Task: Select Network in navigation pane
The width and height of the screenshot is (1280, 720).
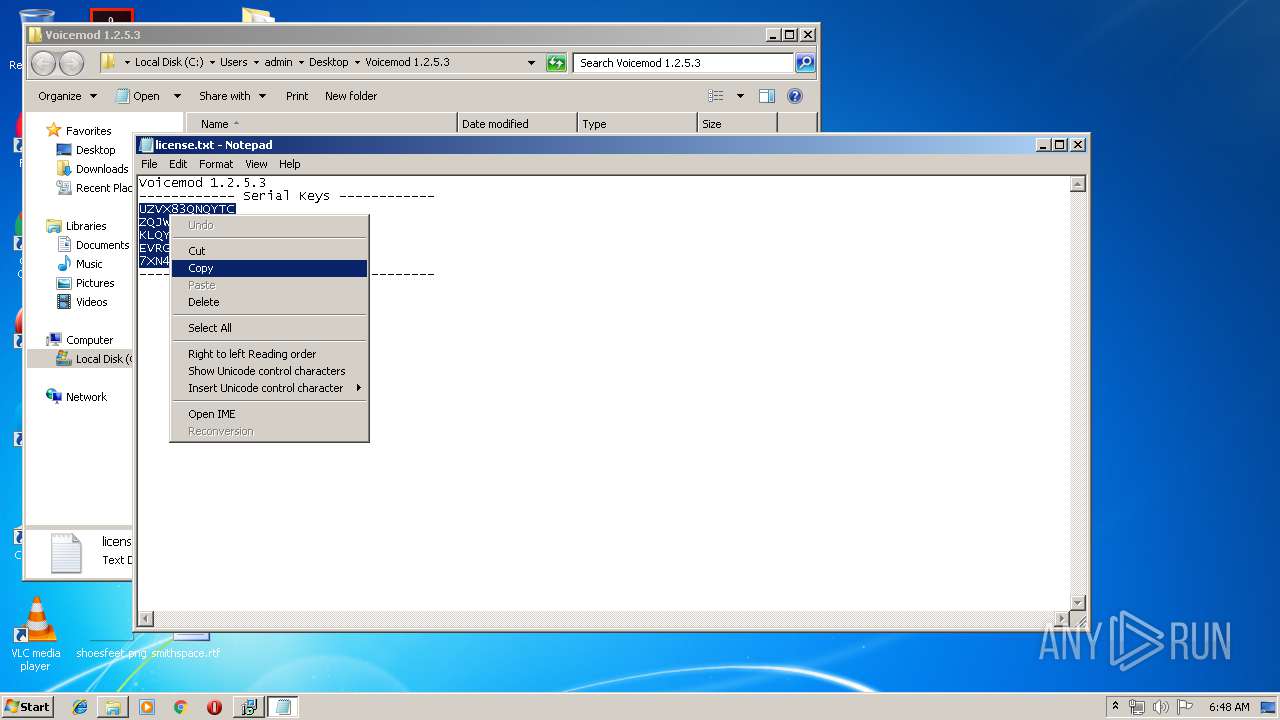Action: coord(86,397)
